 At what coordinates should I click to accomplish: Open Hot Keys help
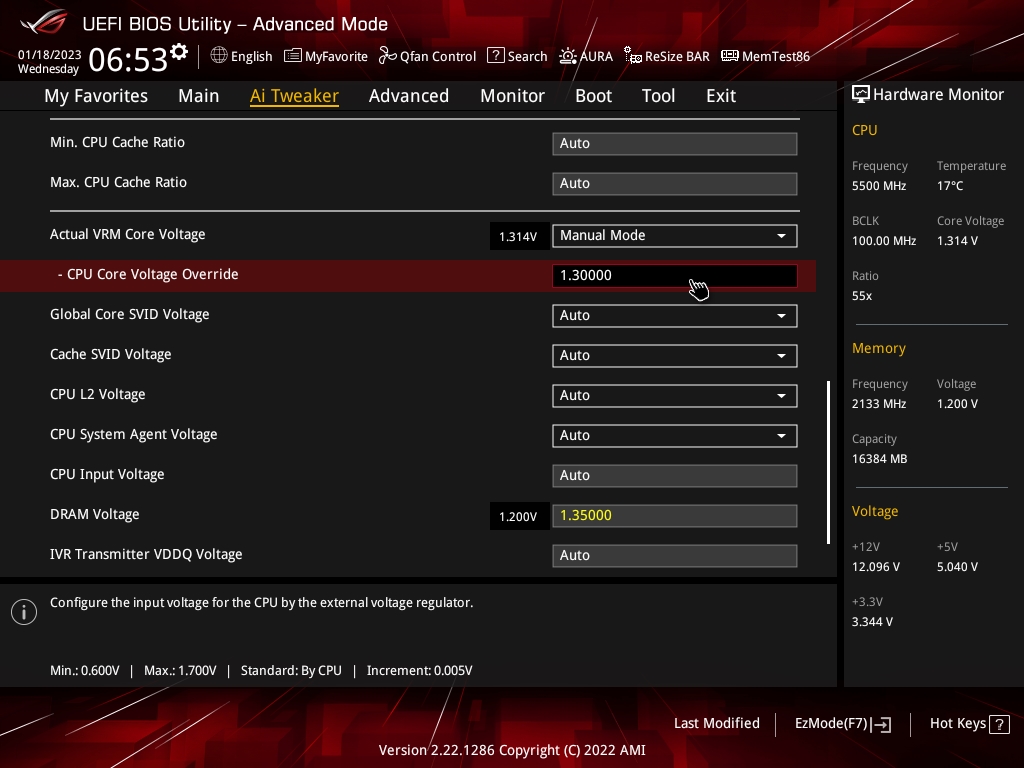coord(969,724)
